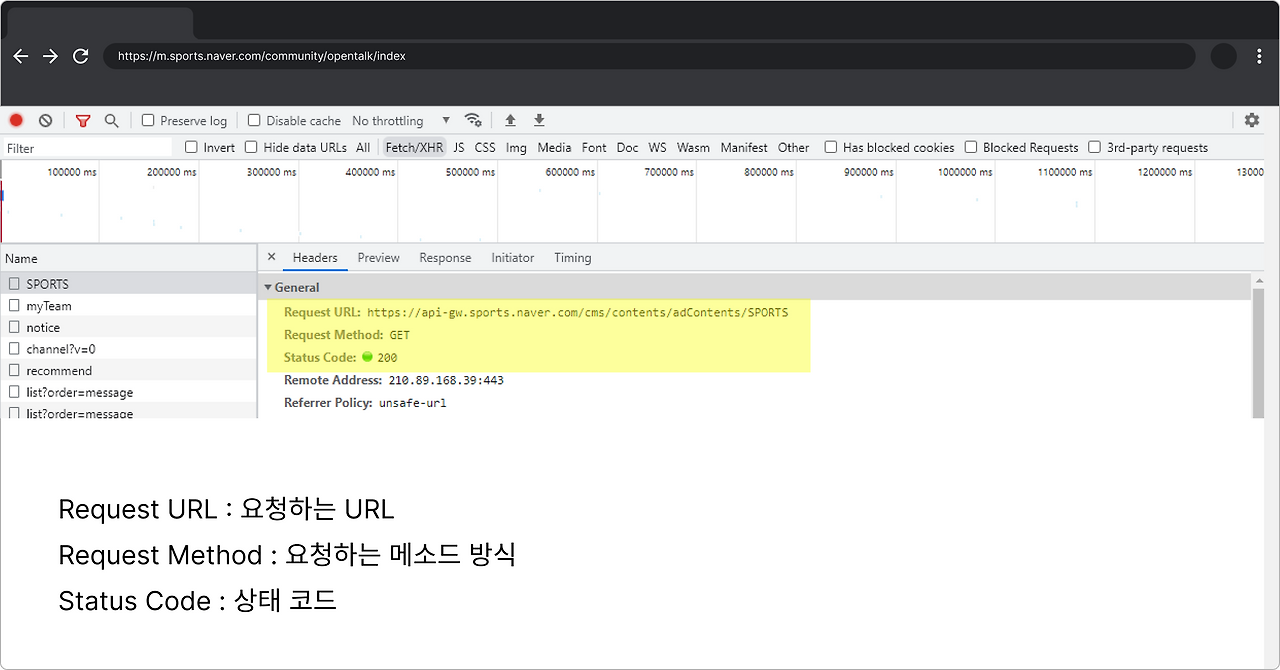Click the details pane vertical scrollbar
Viewport: 1280px width, 670px height.
[x=1257, y=353]
